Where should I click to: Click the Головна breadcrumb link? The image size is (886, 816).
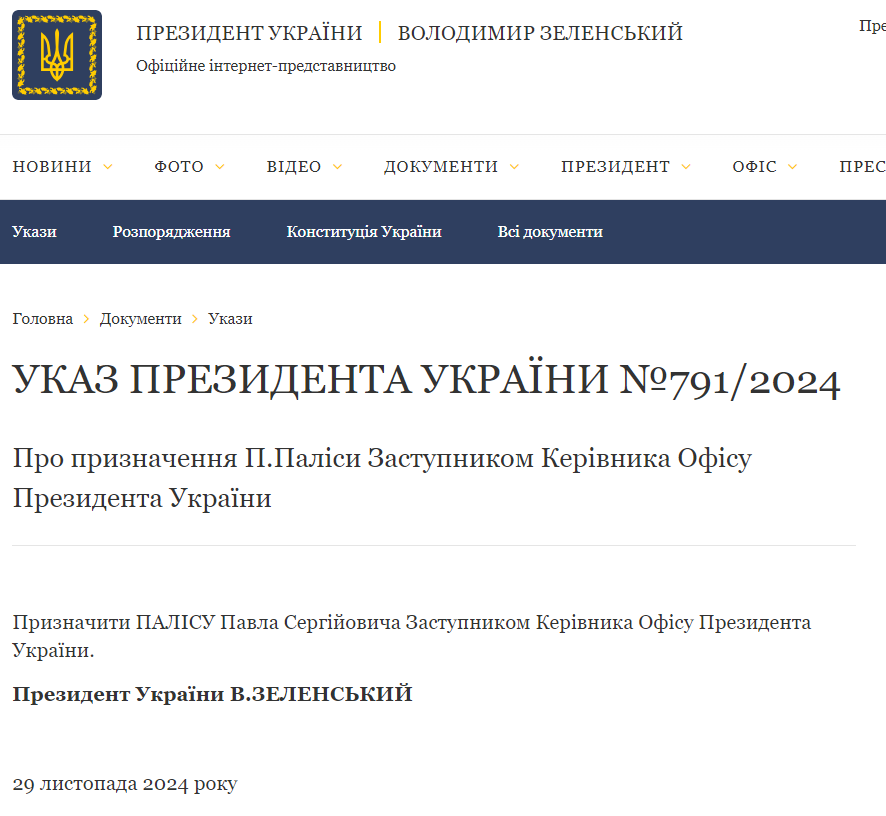pos(42,318)
